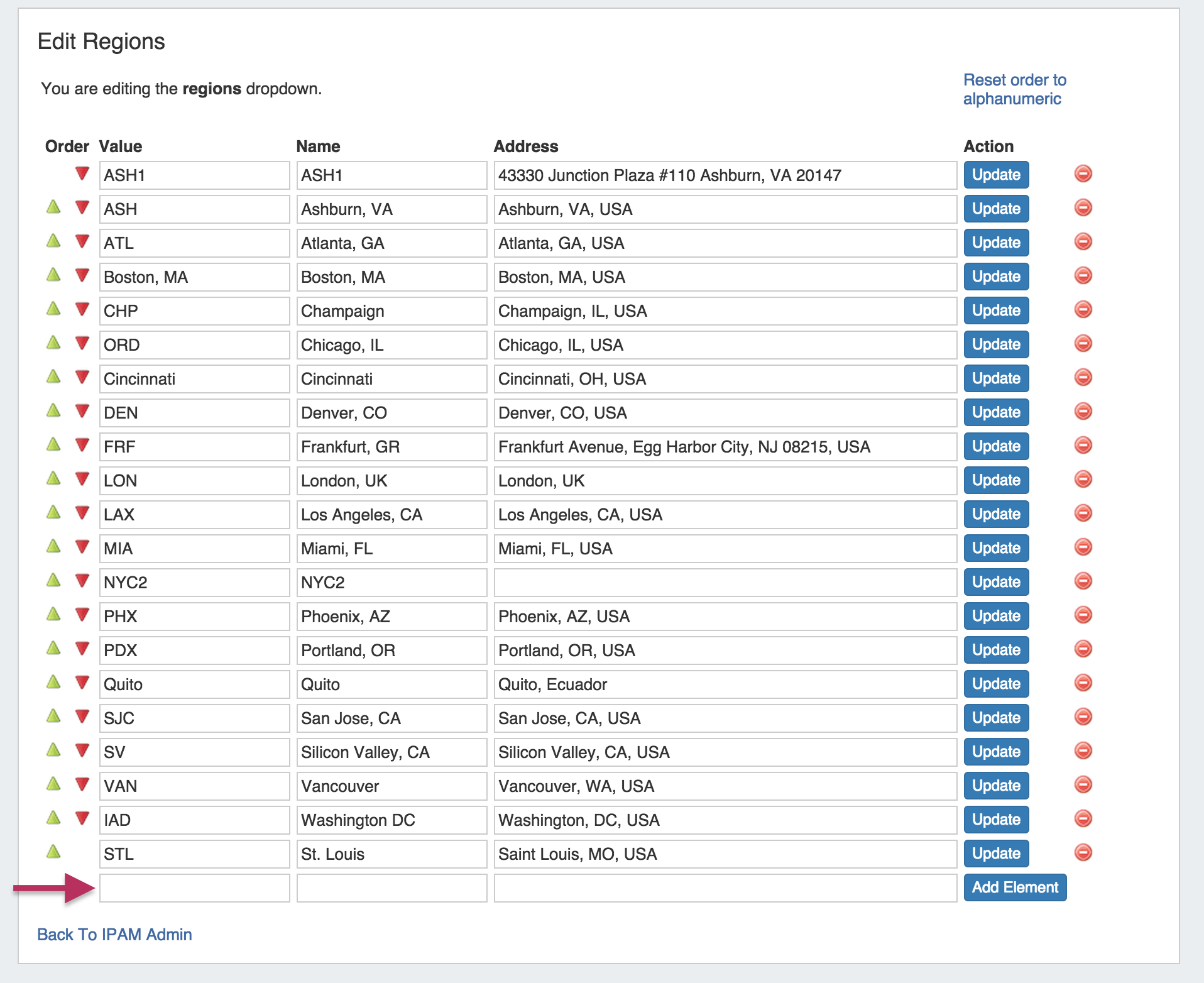
Task: Delete the NYC2 region entry
Action: [1083, 581]
